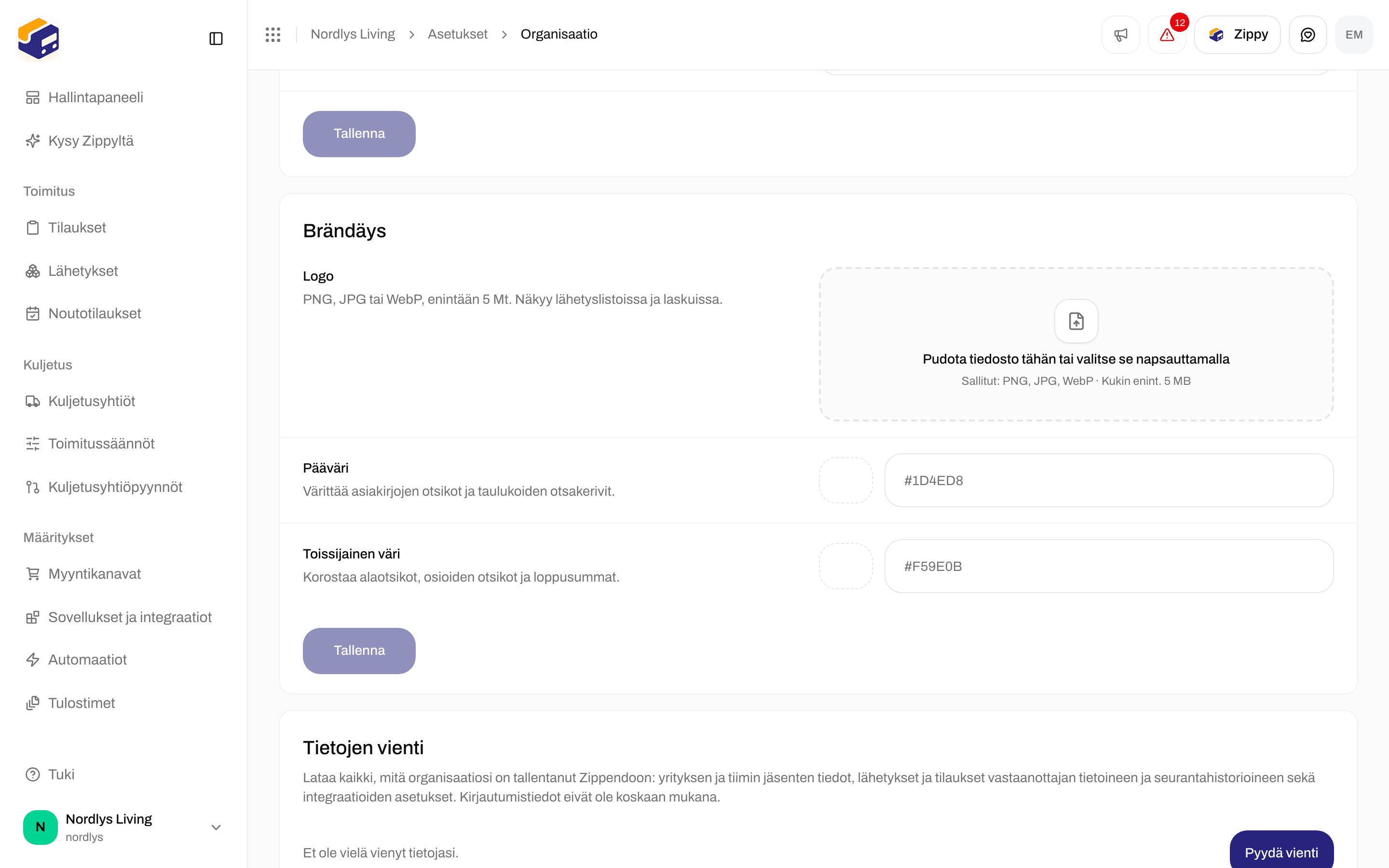Click Asetukset breadcrumb

pos(457,34)
